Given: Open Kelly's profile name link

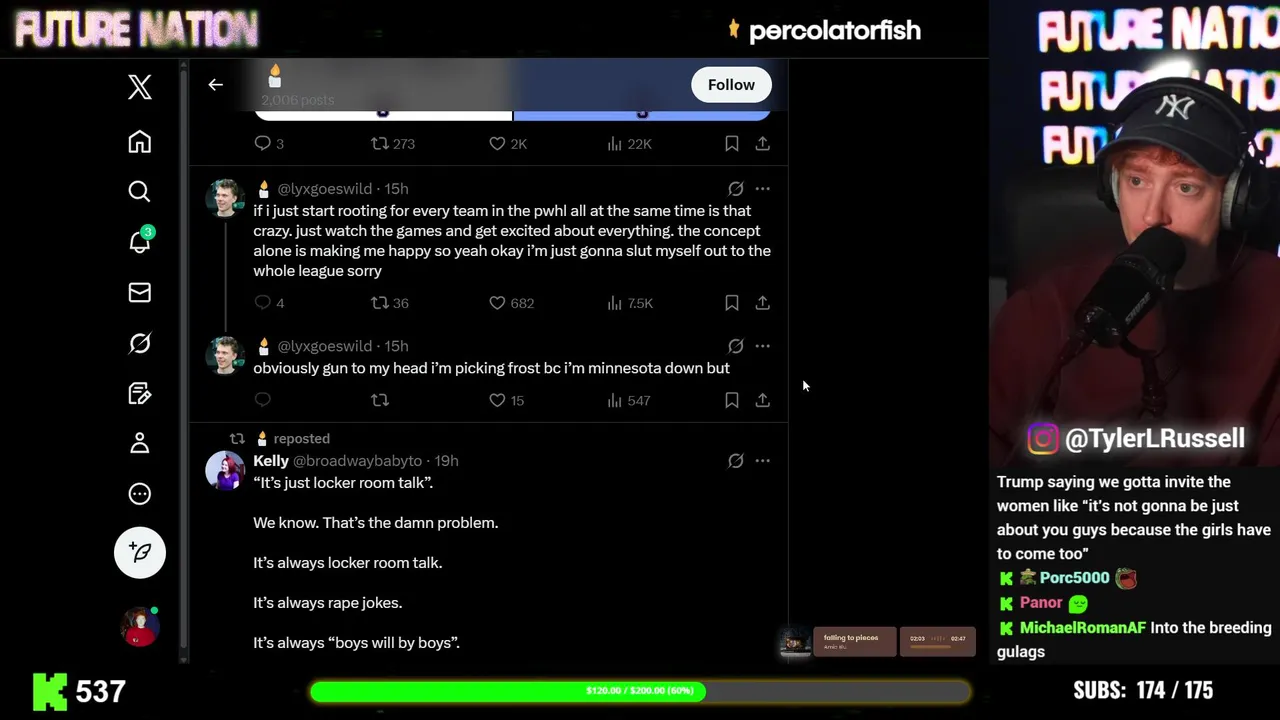Looking at the screenshot, I should (x=271, y=461).
